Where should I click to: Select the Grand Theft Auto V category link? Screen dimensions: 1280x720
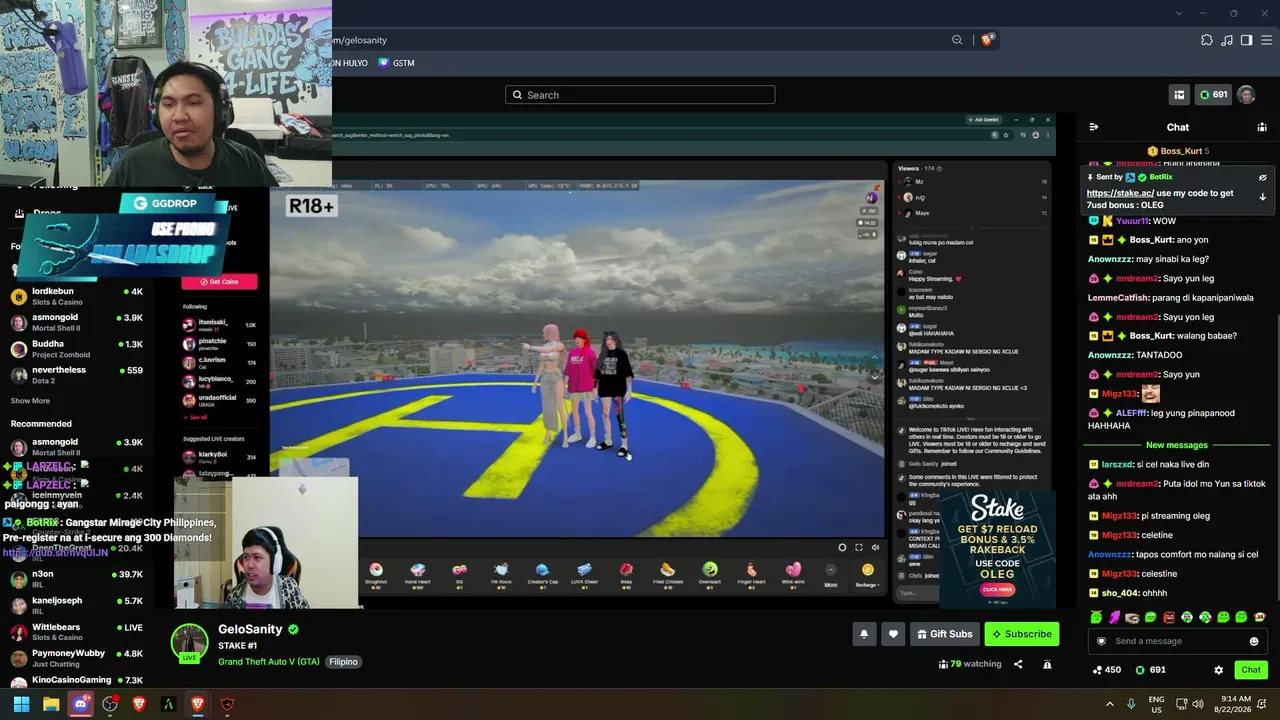tap(269, 662)
